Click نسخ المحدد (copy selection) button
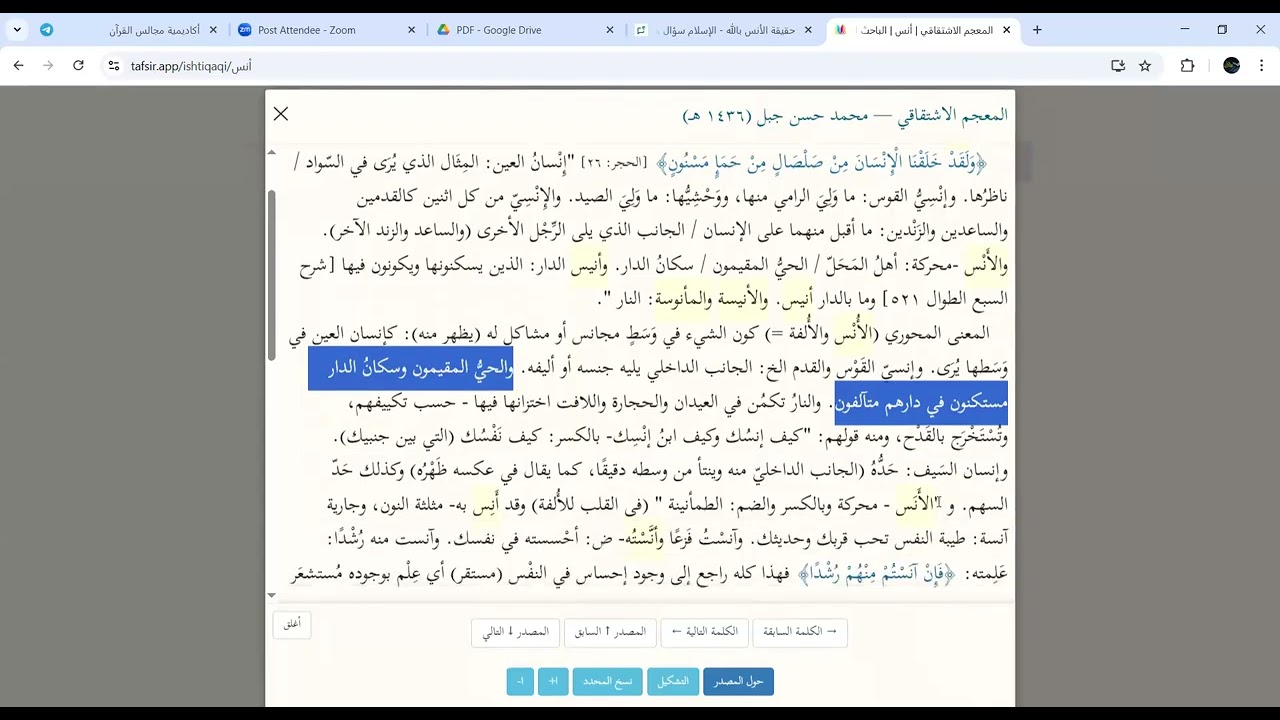This screenshot has width=1280, height=720. 607,681
